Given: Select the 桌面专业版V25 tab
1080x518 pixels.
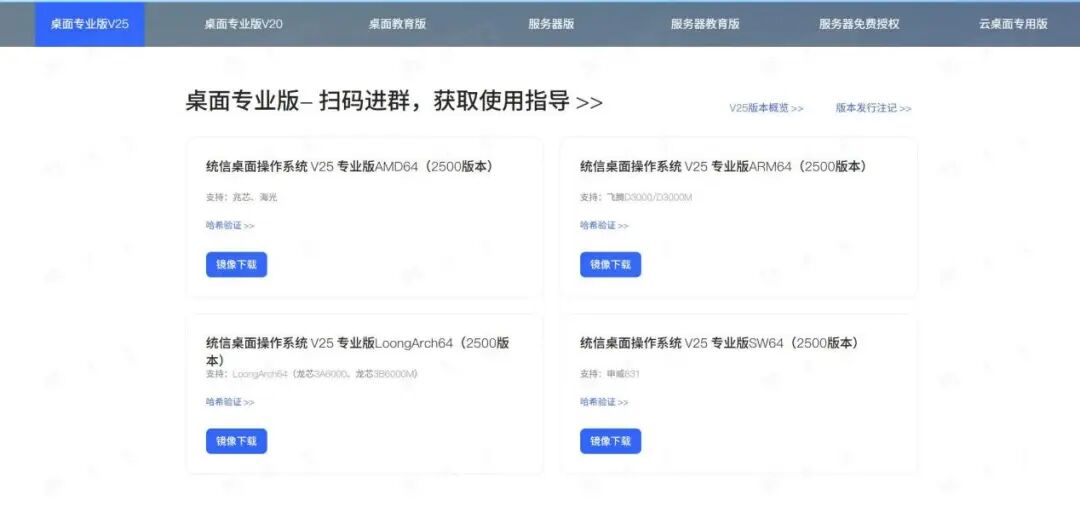Looking at the screenshot, I should [90, 24].
